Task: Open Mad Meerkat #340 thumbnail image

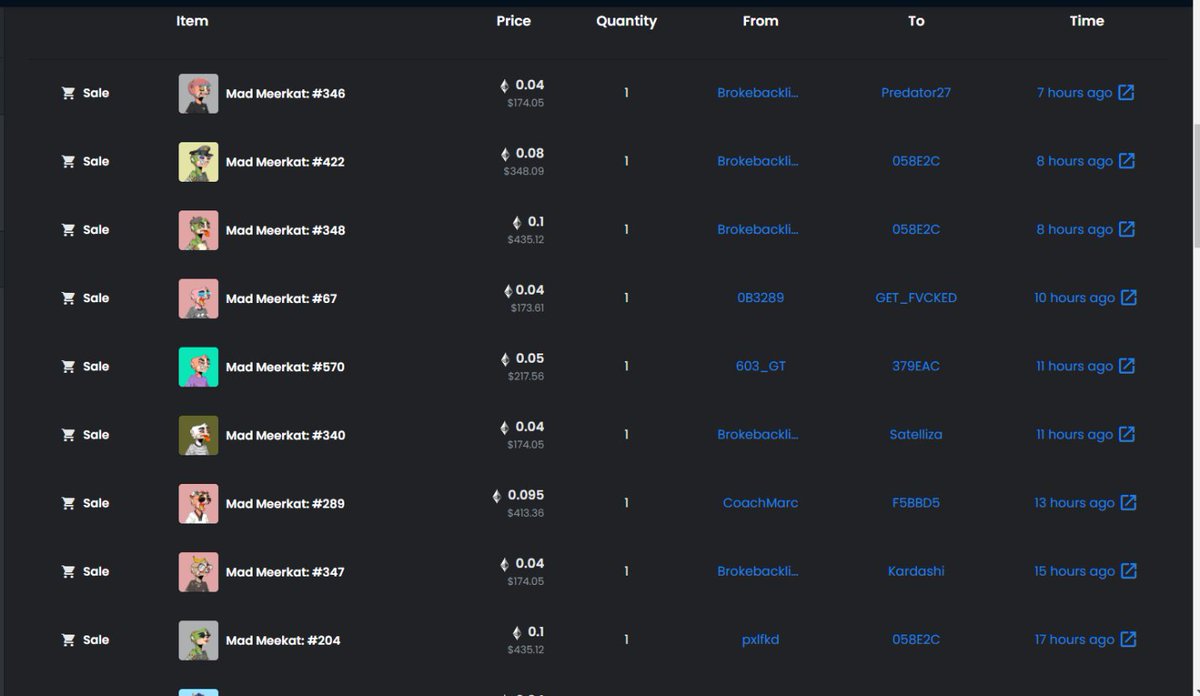Action: [198, 434]
